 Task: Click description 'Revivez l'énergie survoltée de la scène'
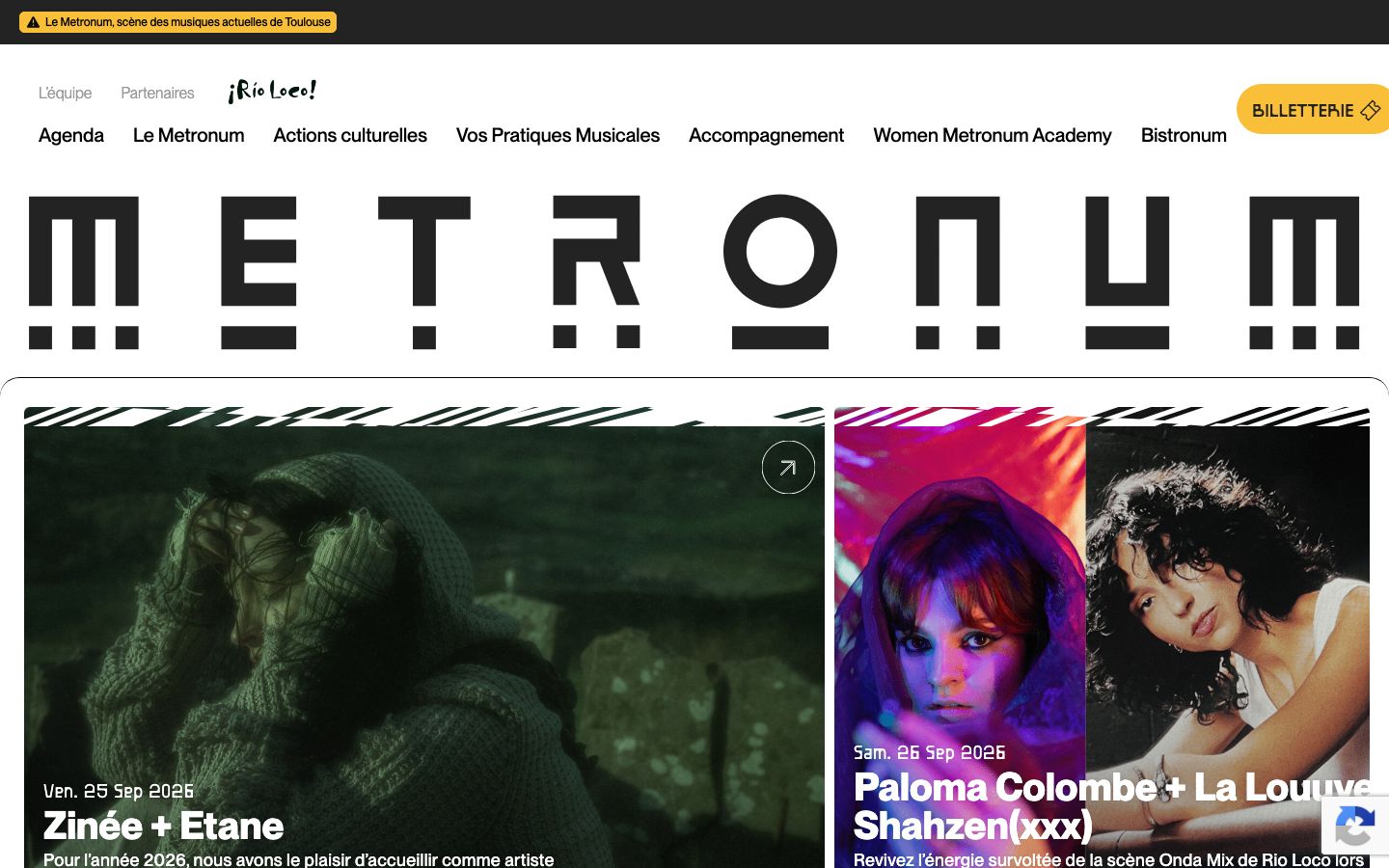click(x=1109, y=859)
